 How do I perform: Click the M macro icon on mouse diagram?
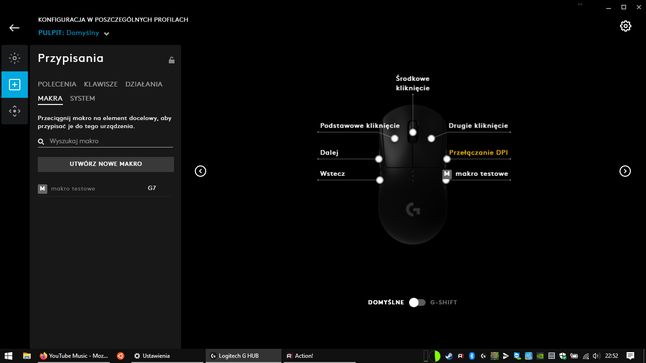click(447, 174)
